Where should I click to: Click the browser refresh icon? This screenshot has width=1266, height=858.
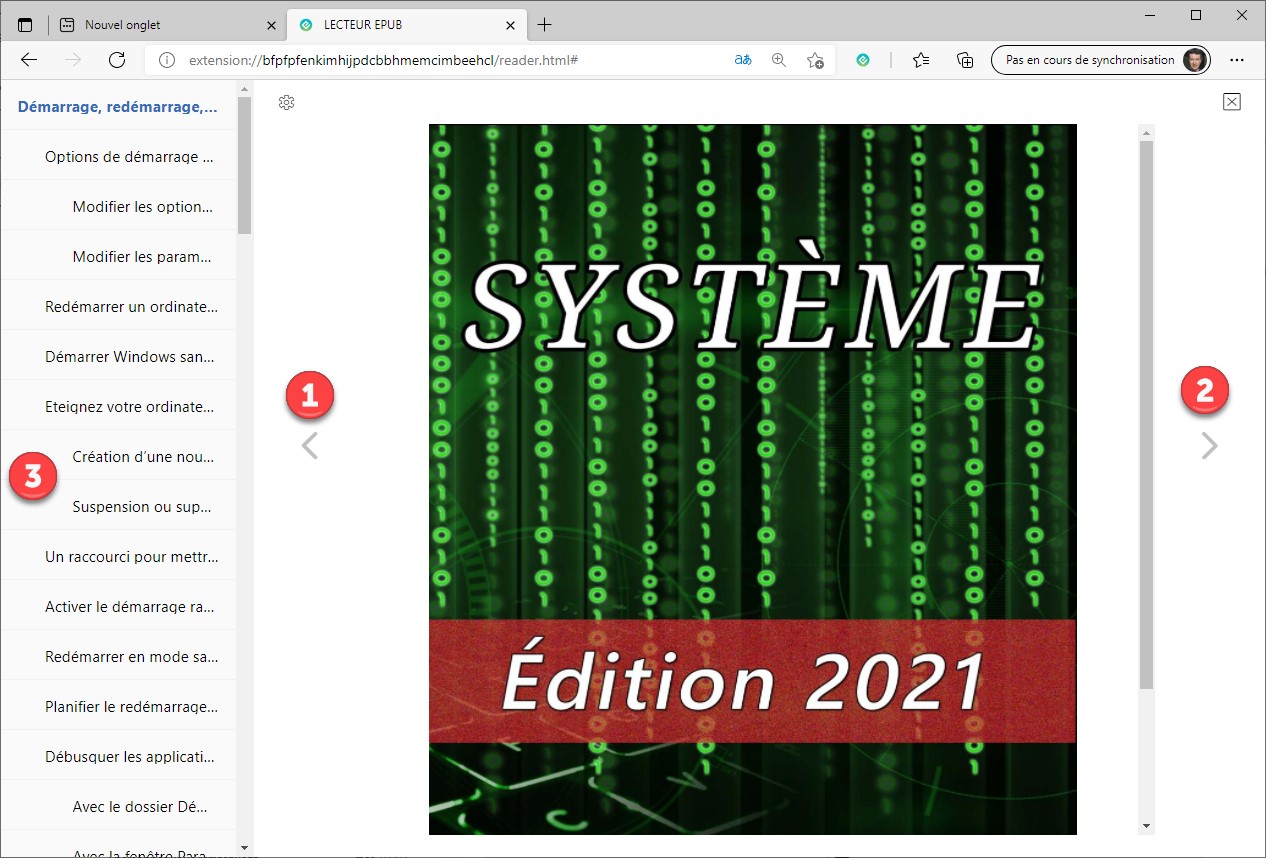[x=117, y=60]
